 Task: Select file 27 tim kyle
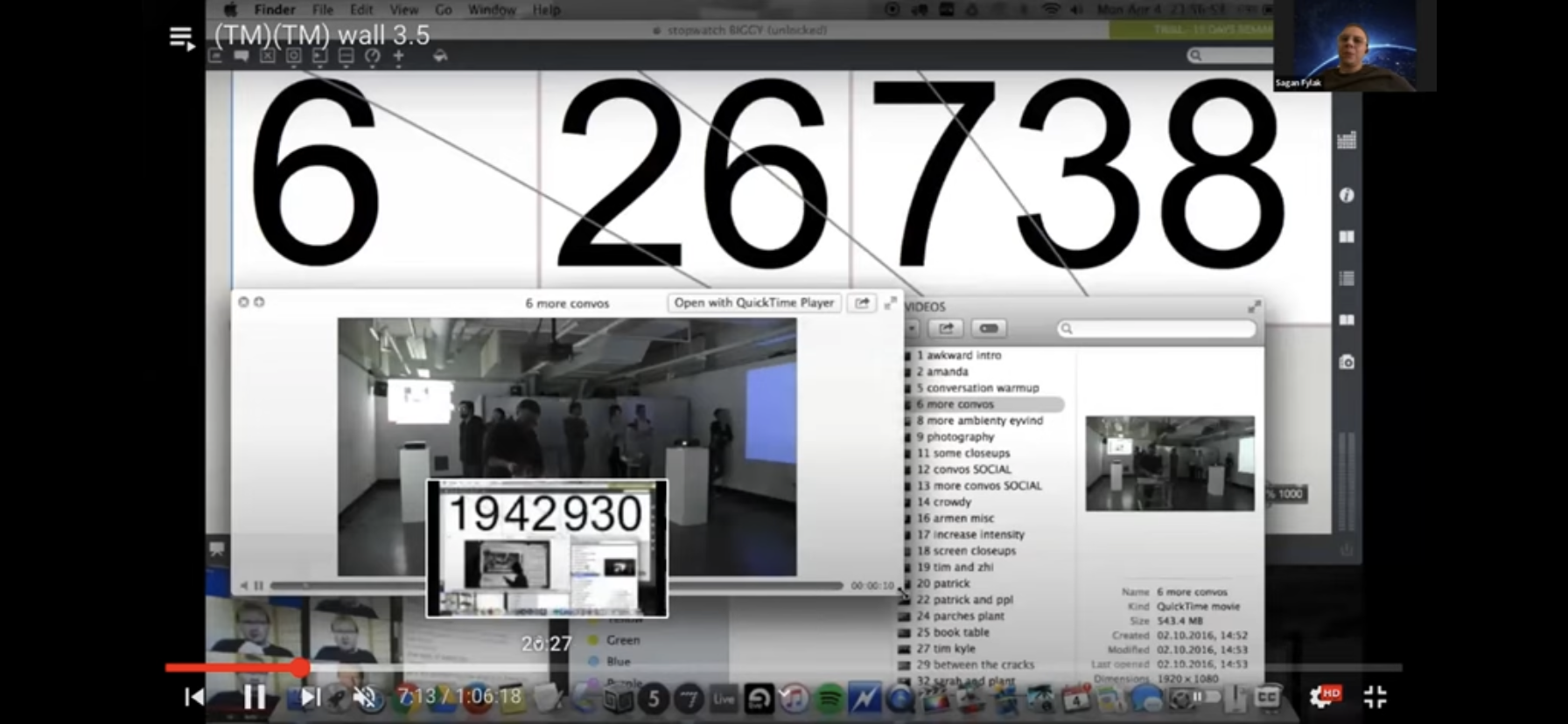[945, 649]
